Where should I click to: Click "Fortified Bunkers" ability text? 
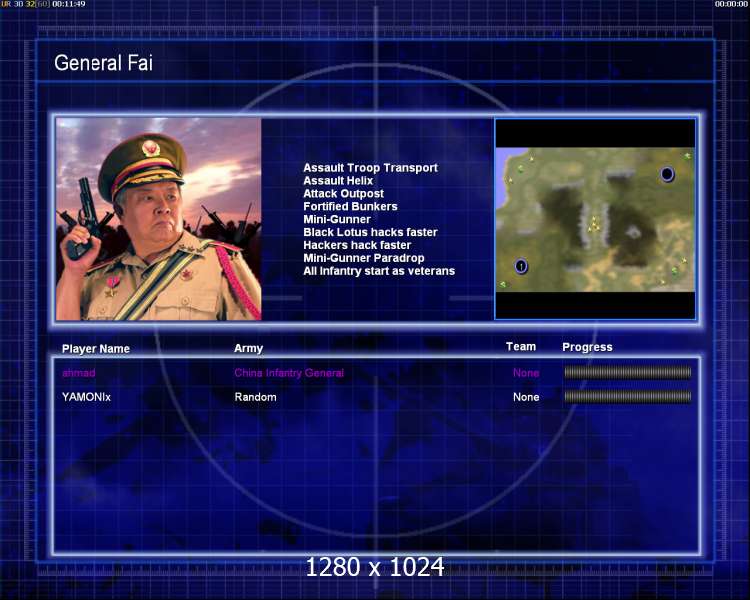pyautogui.click(x=350, y=207)
